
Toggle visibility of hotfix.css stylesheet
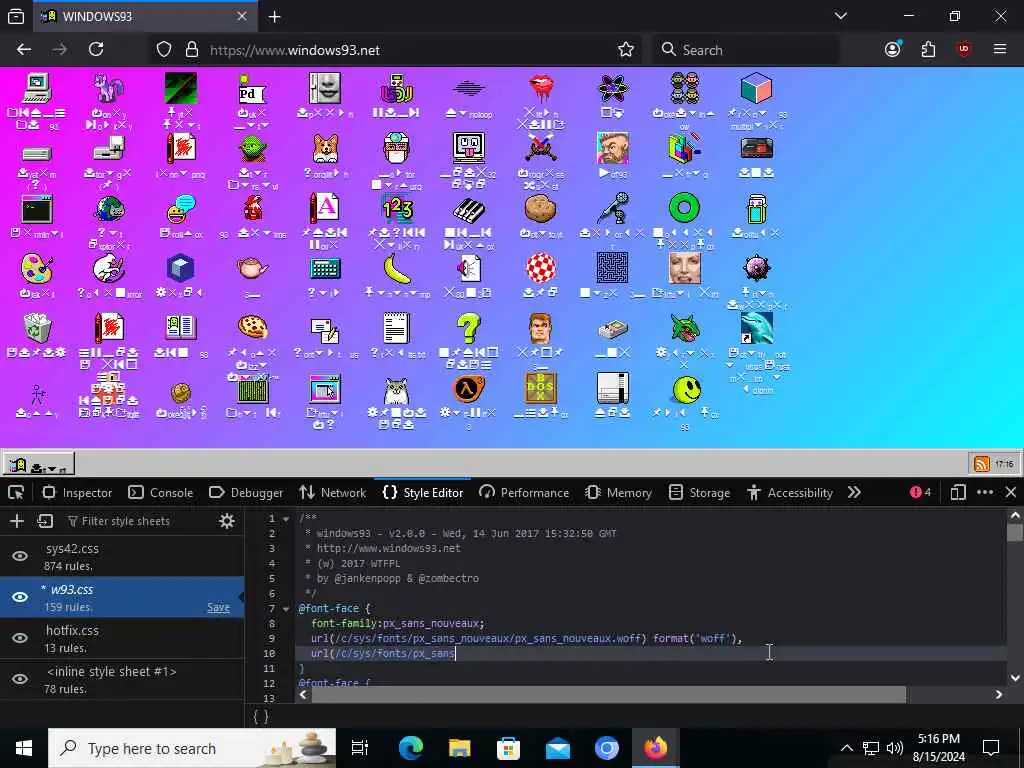[x=20, y=638]
